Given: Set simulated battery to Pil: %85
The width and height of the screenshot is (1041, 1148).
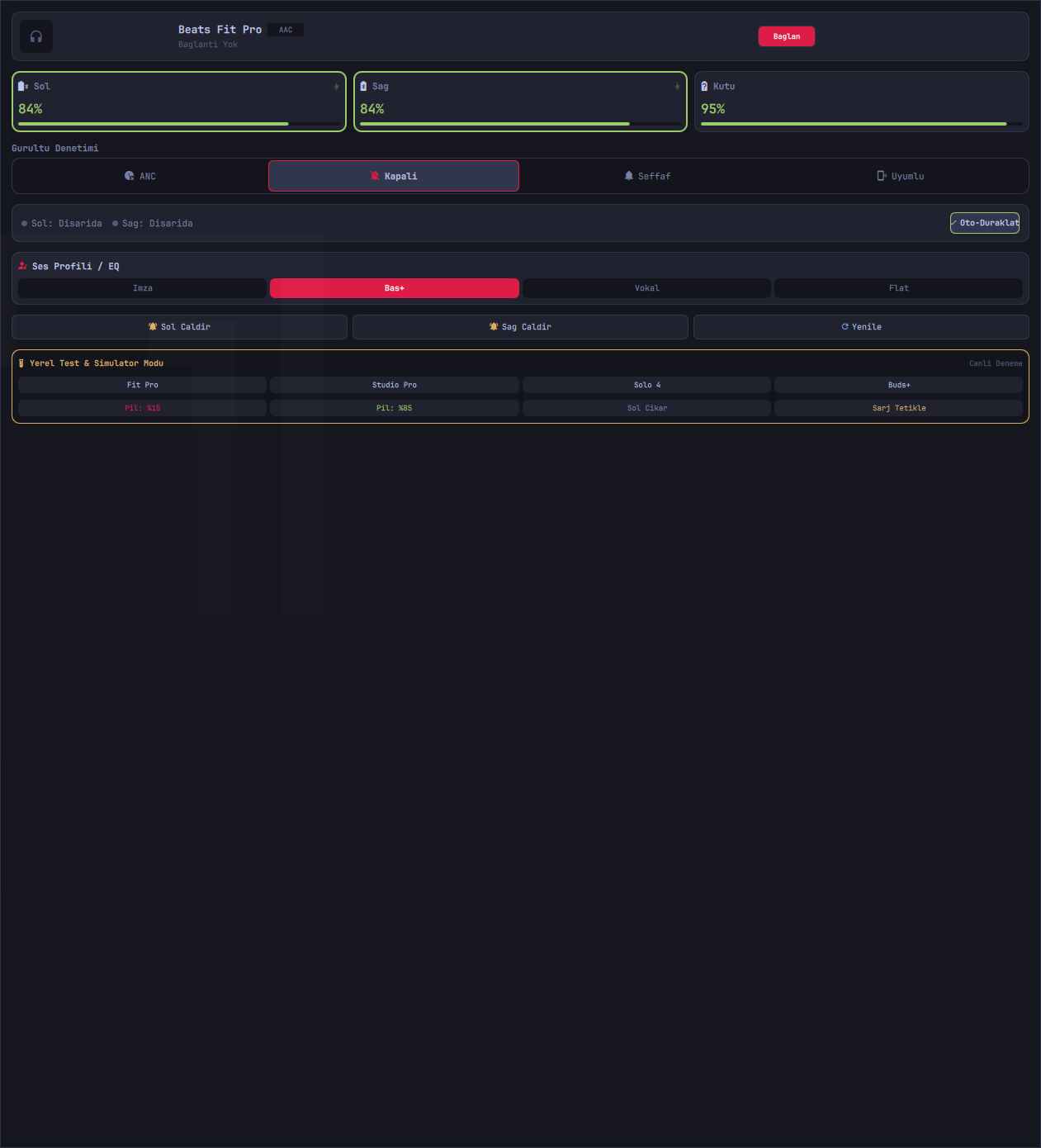Looking at the screenshot, I should [x=395, y=408].
